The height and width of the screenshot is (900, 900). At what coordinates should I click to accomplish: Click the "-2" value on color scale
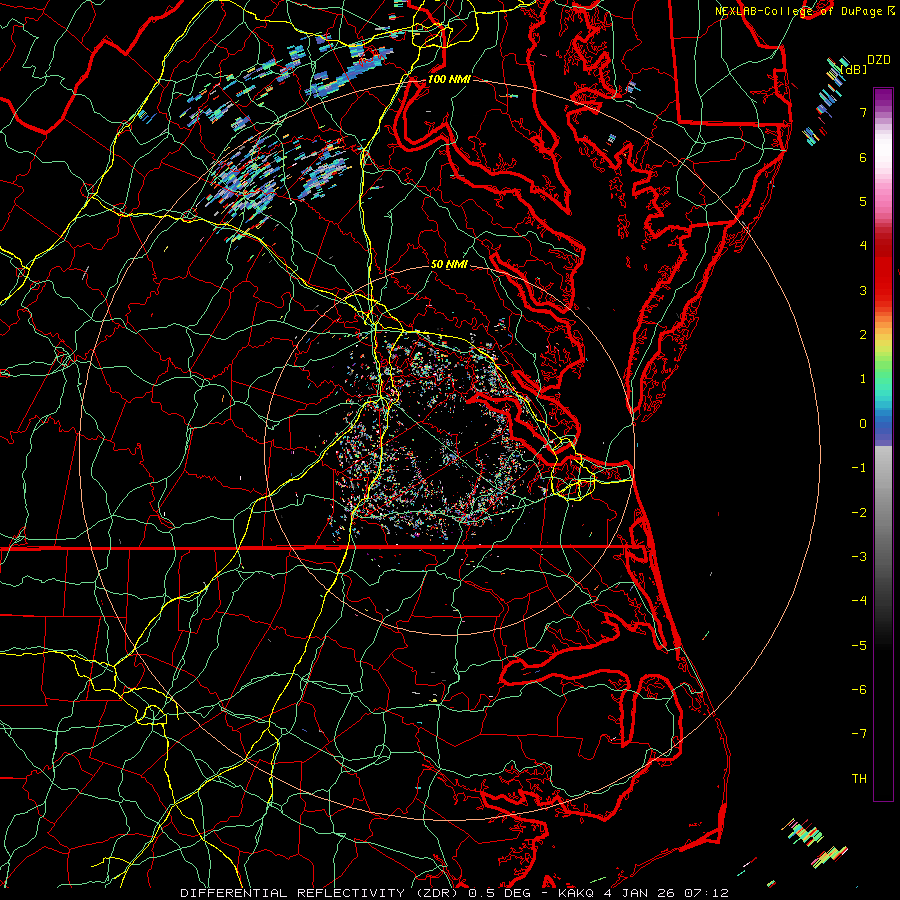click(x=859, y=513)
